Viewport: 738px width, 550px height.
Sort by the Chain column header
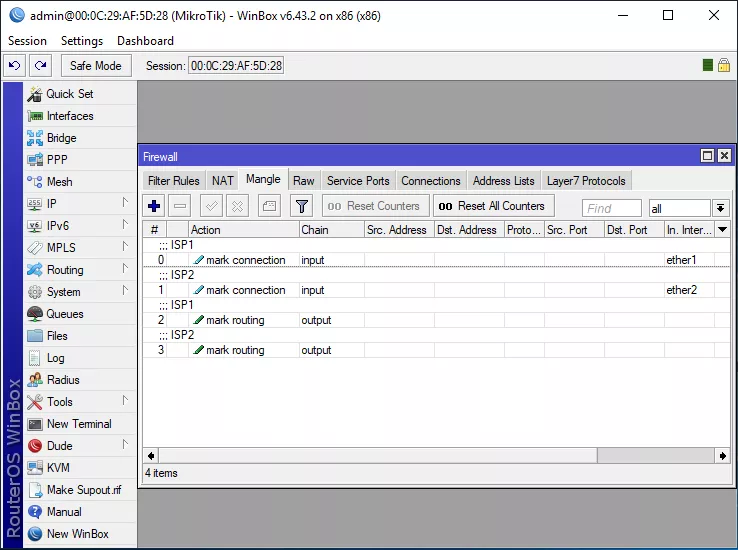point(332,230)
